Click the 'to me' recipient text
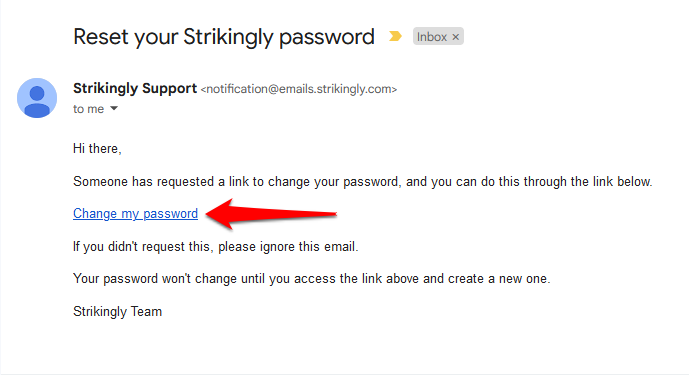Image resolution: width=689 pixels, height=375 pixels. 88,109
